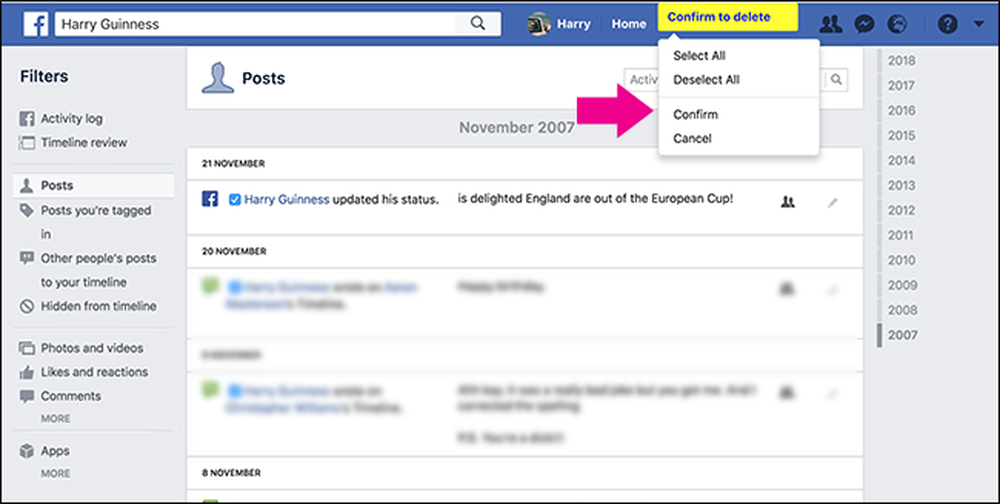Click the 20 NOVEMBER date header
1000x504 pixels.
[x=233, y=251]
